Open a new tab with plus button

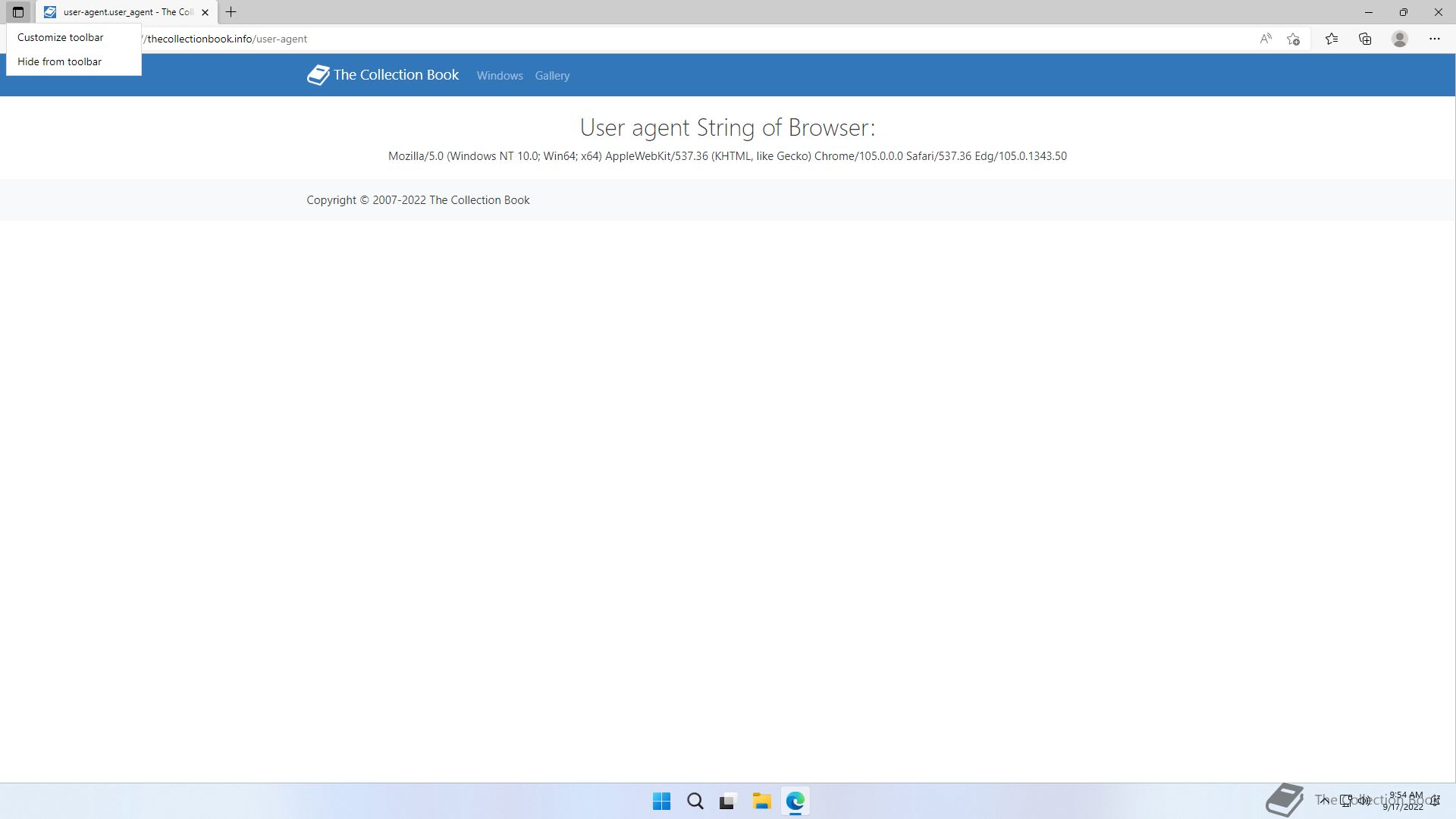[x=231, y=12]
